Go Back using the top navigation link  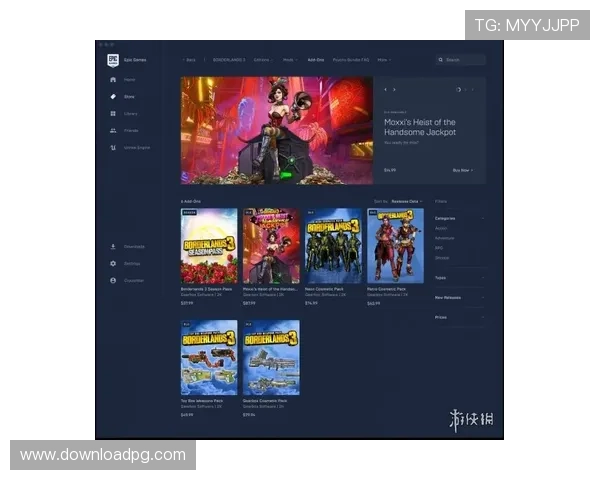click(189, 60)
